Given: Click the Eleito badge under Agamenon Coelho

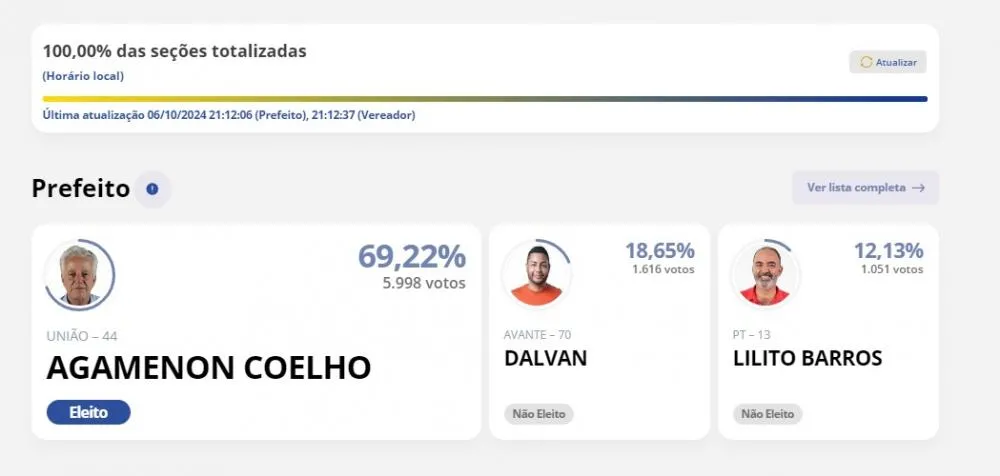Looking at the screenshot, I should tap(89, 412).
